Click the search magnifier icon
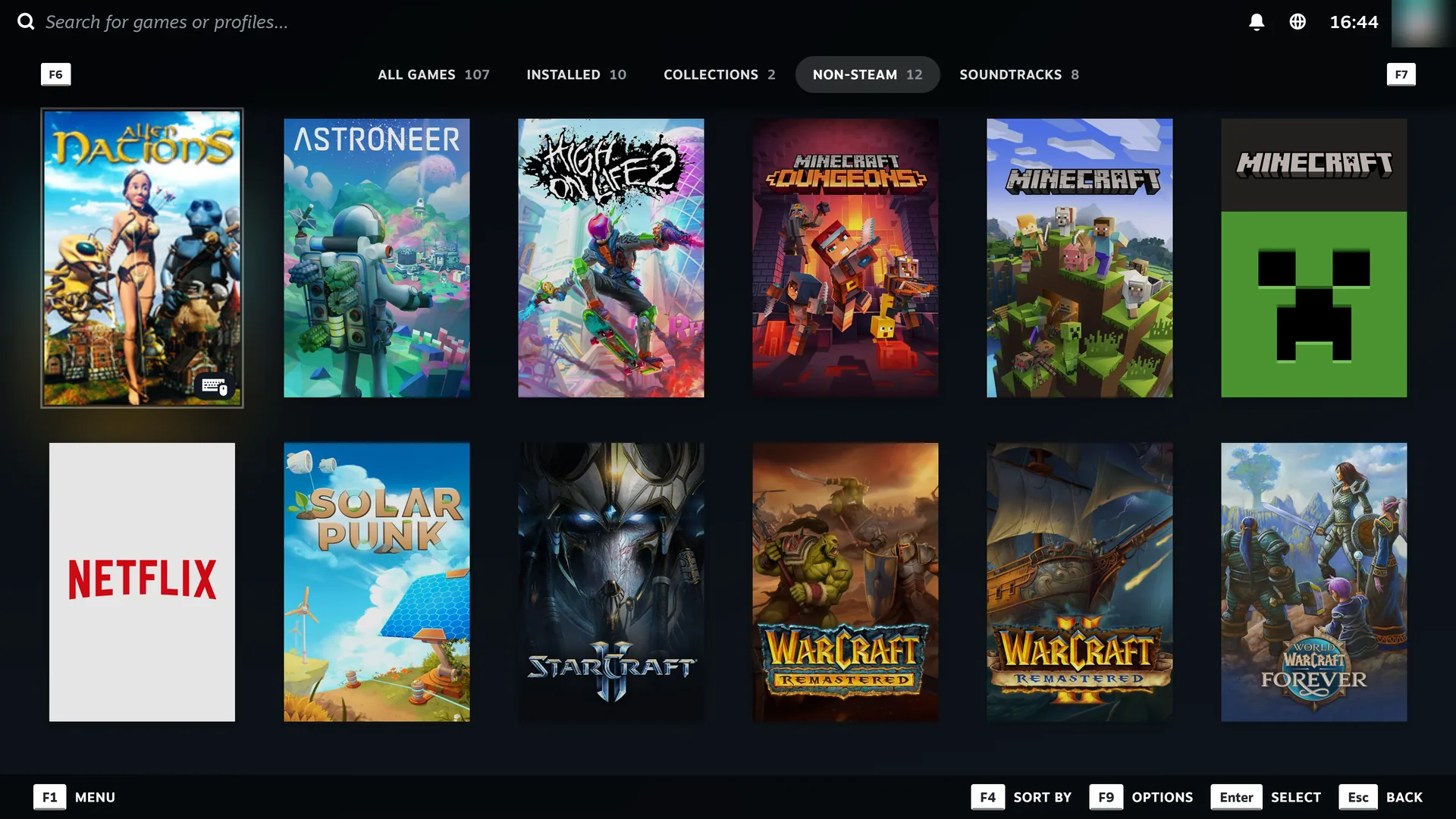Screen dimensions: 1456x819 pyautogui.click(x=26, y=21)
